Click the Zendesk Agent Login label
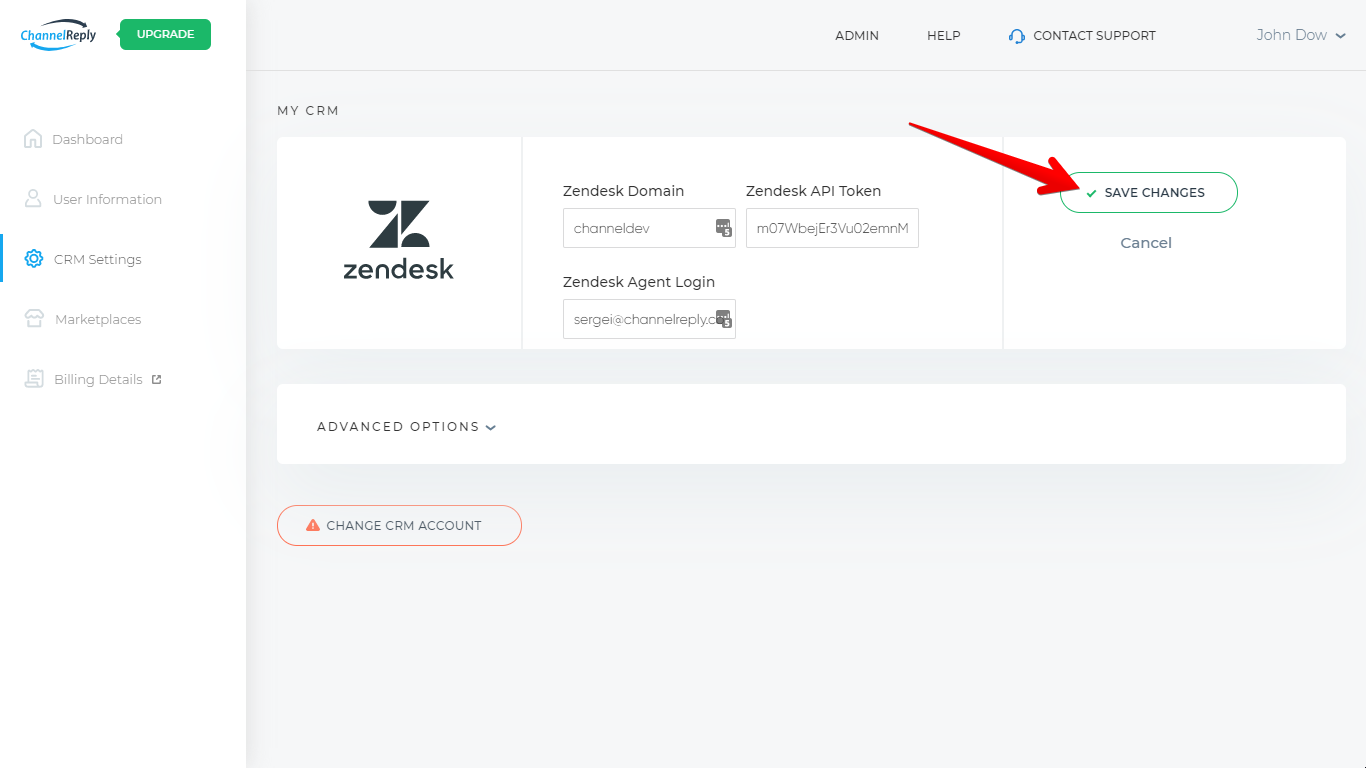The height and width of the screenshot is (768, 1366). point(639,282)
